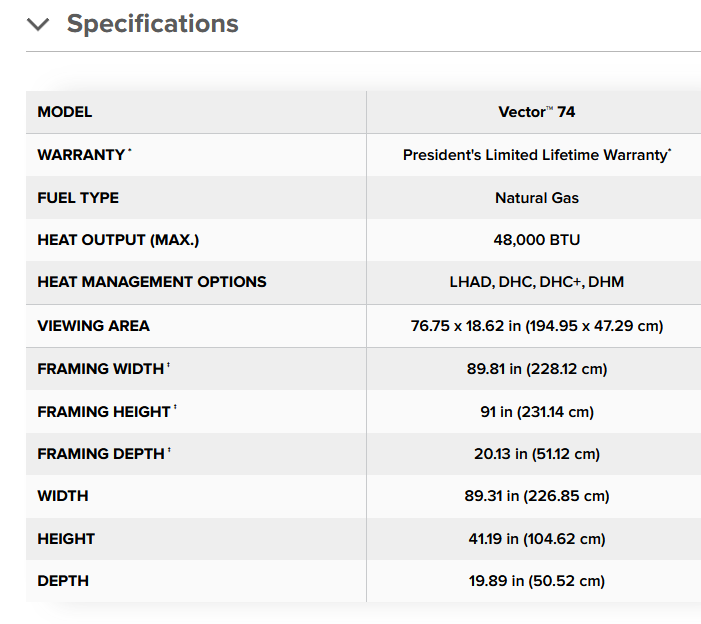
Task: Click President's Limited Lifetime Warranty text
Action: [536, 155]
